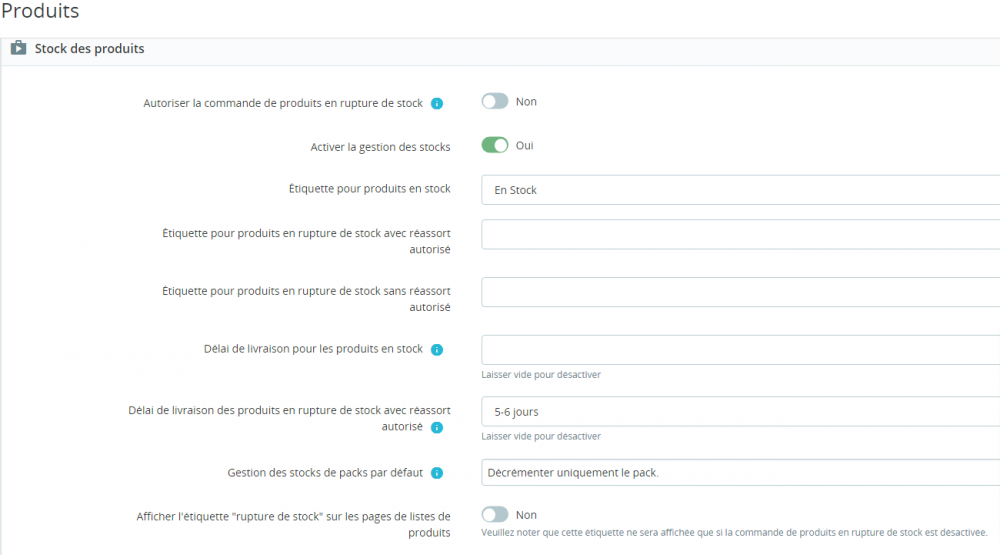Click the Produits page title

pos(40,12)
